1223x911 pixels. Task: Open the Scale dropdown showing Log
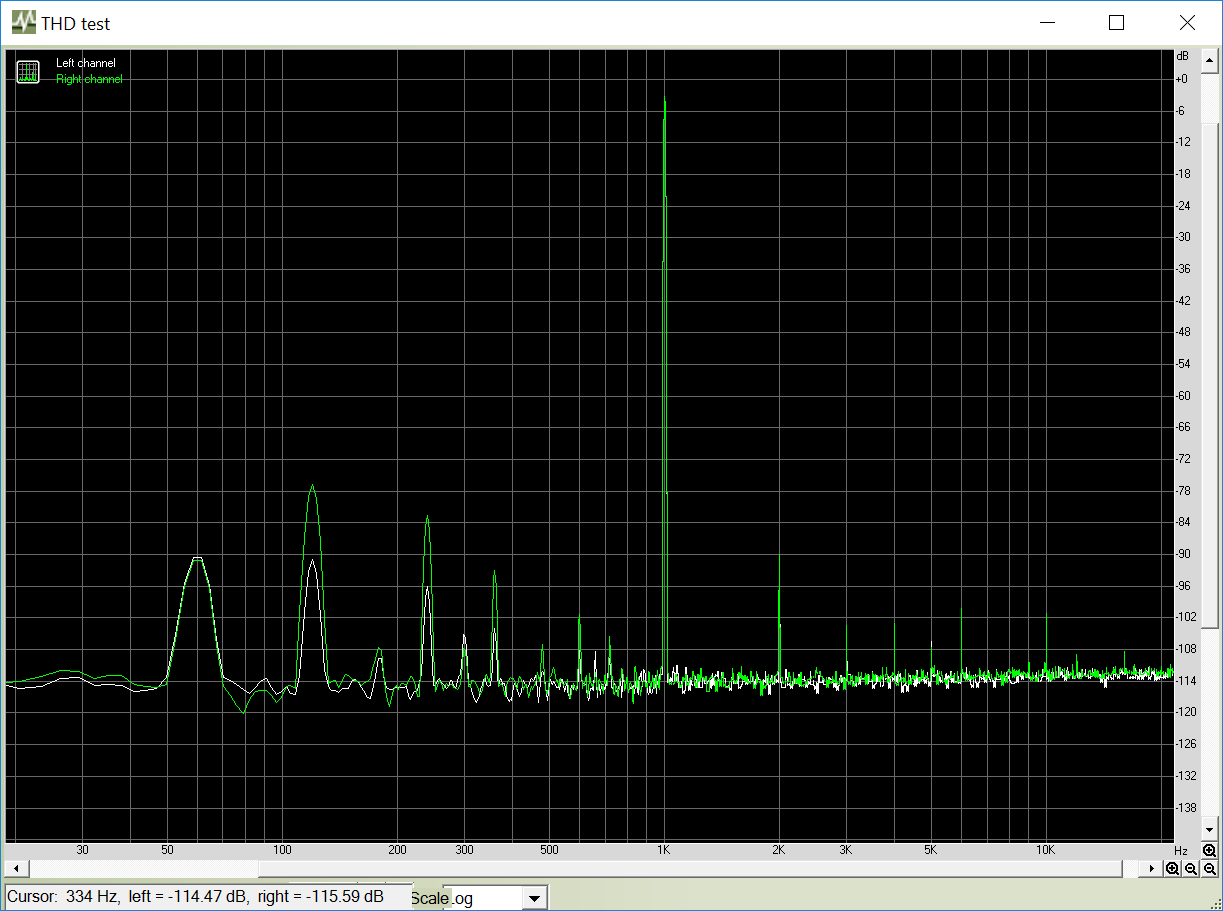[x=535, y=898]
